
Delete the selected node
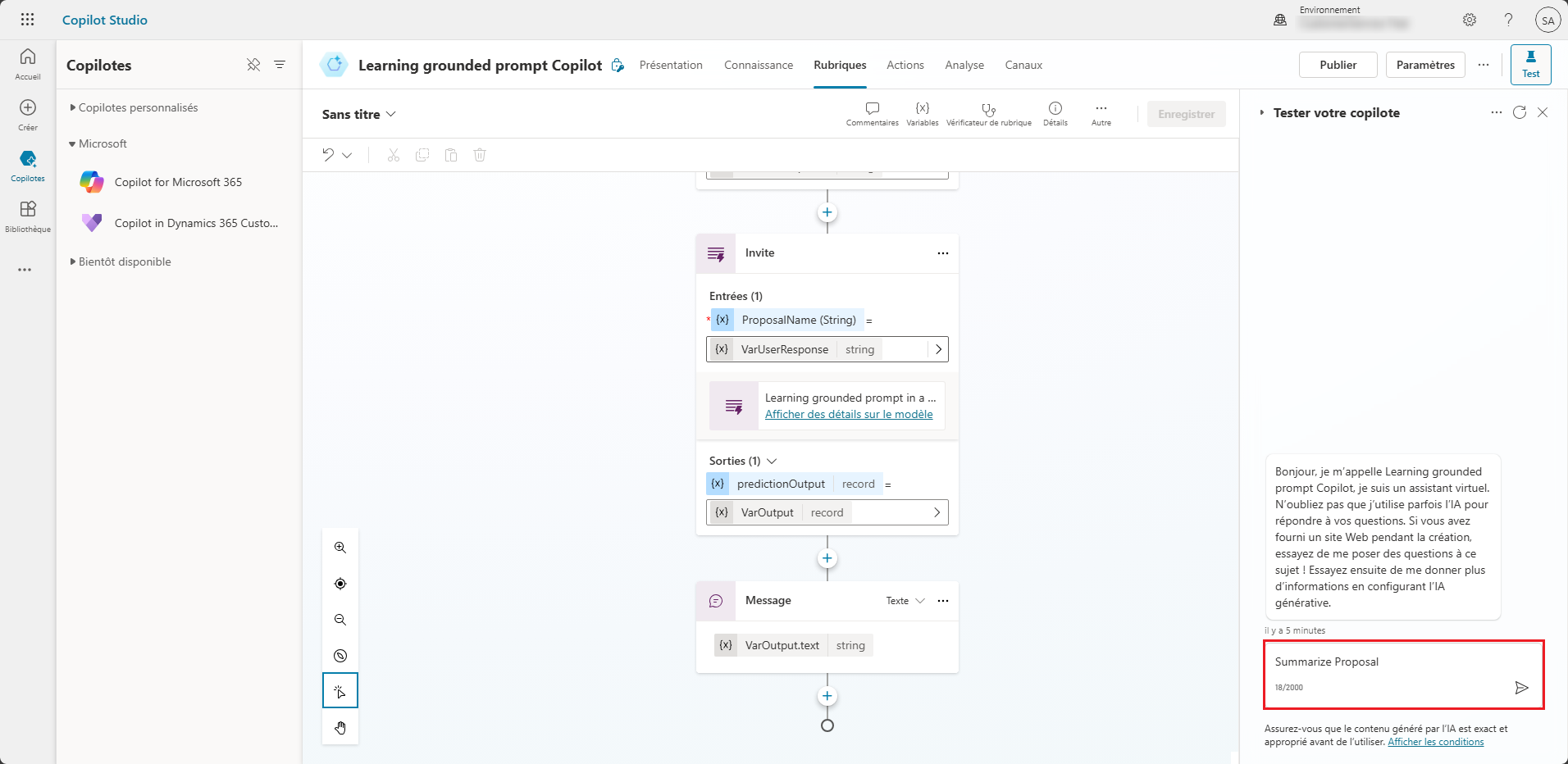pyautogui.click(x=480, y=155)
